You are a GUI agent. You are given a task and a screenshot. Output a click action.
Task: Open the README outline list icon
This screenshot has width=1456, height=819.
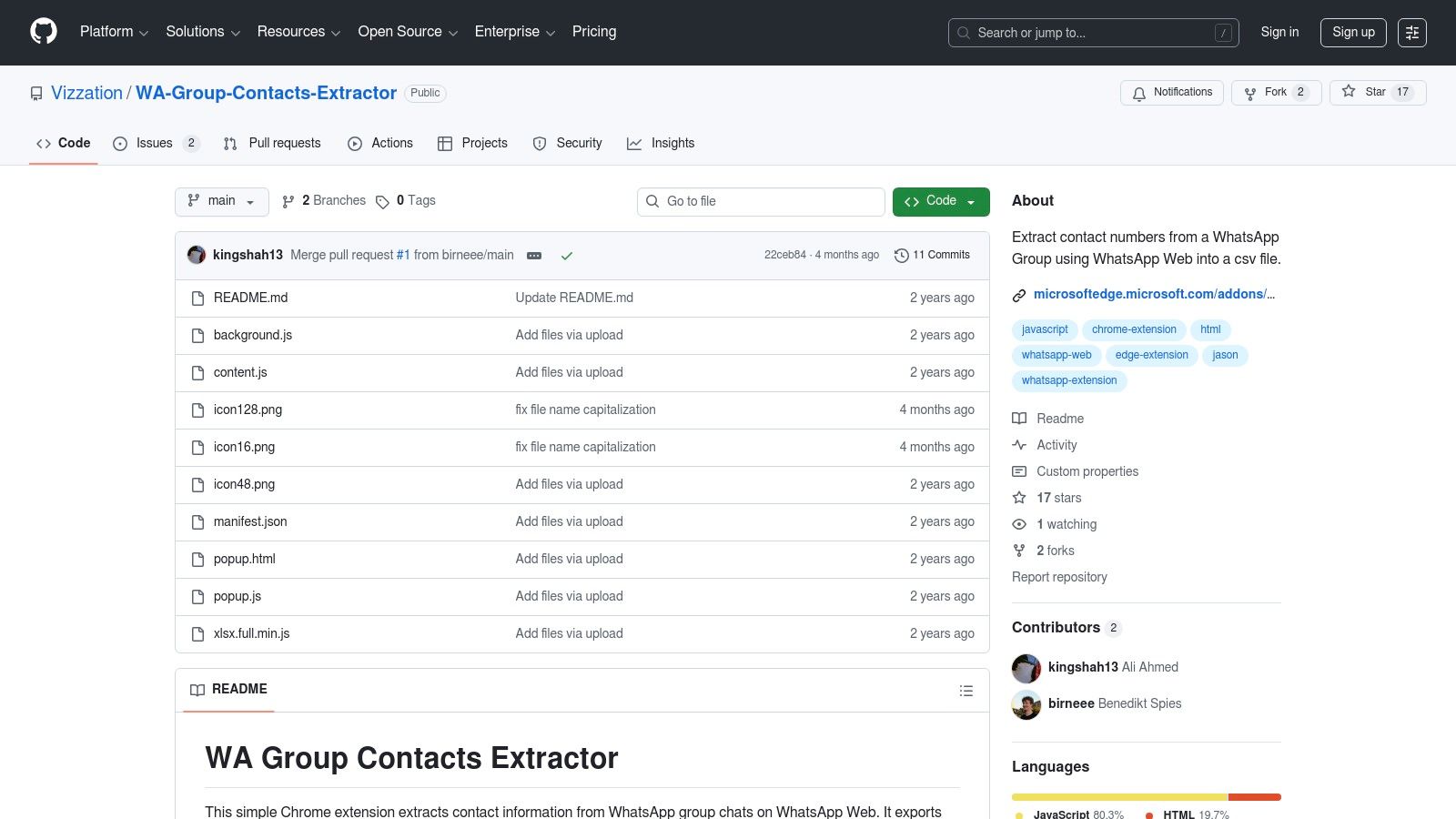pos(966,690)
